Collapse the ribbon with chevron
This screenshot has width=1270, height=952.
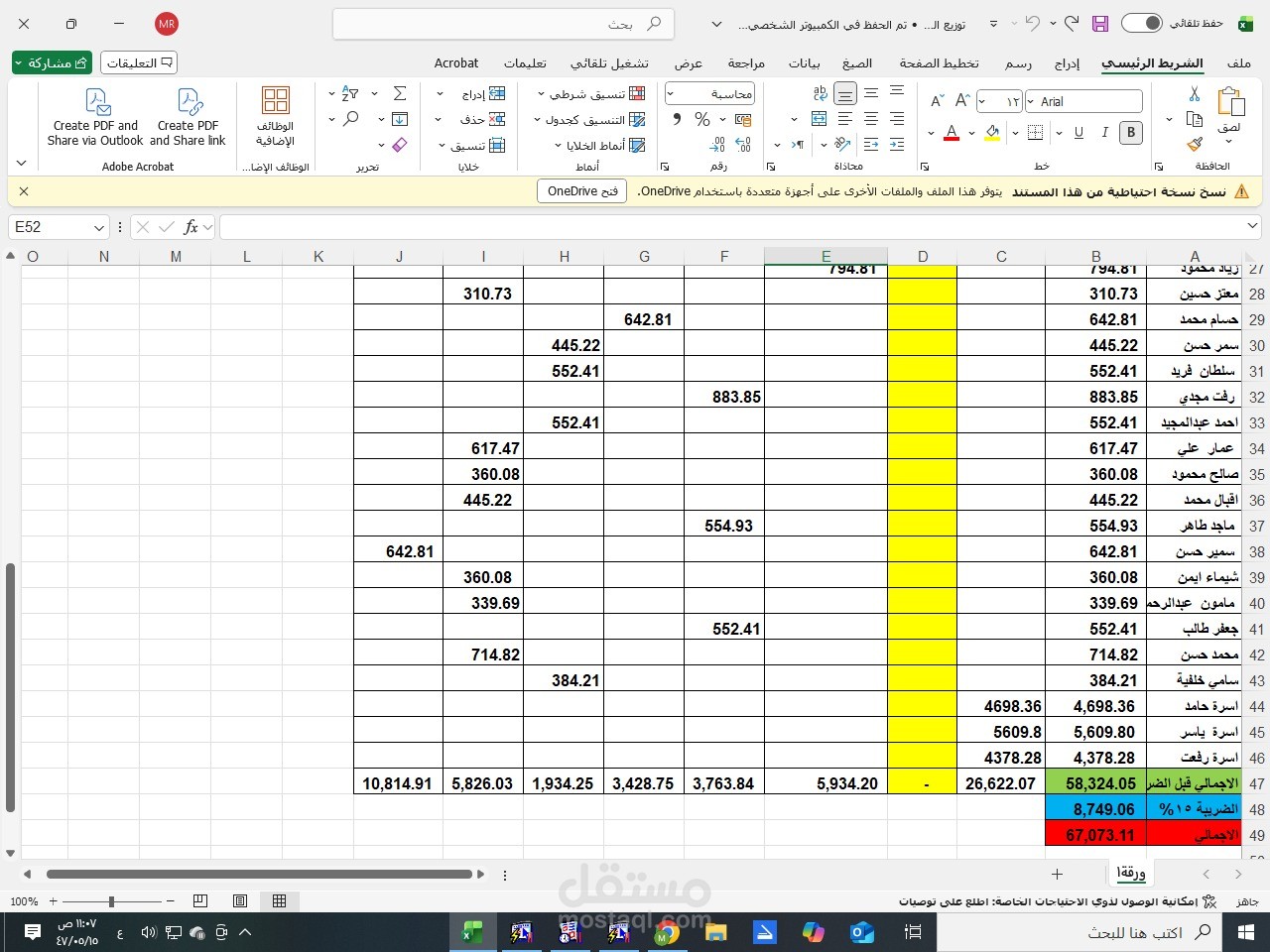tap(21, 163)
